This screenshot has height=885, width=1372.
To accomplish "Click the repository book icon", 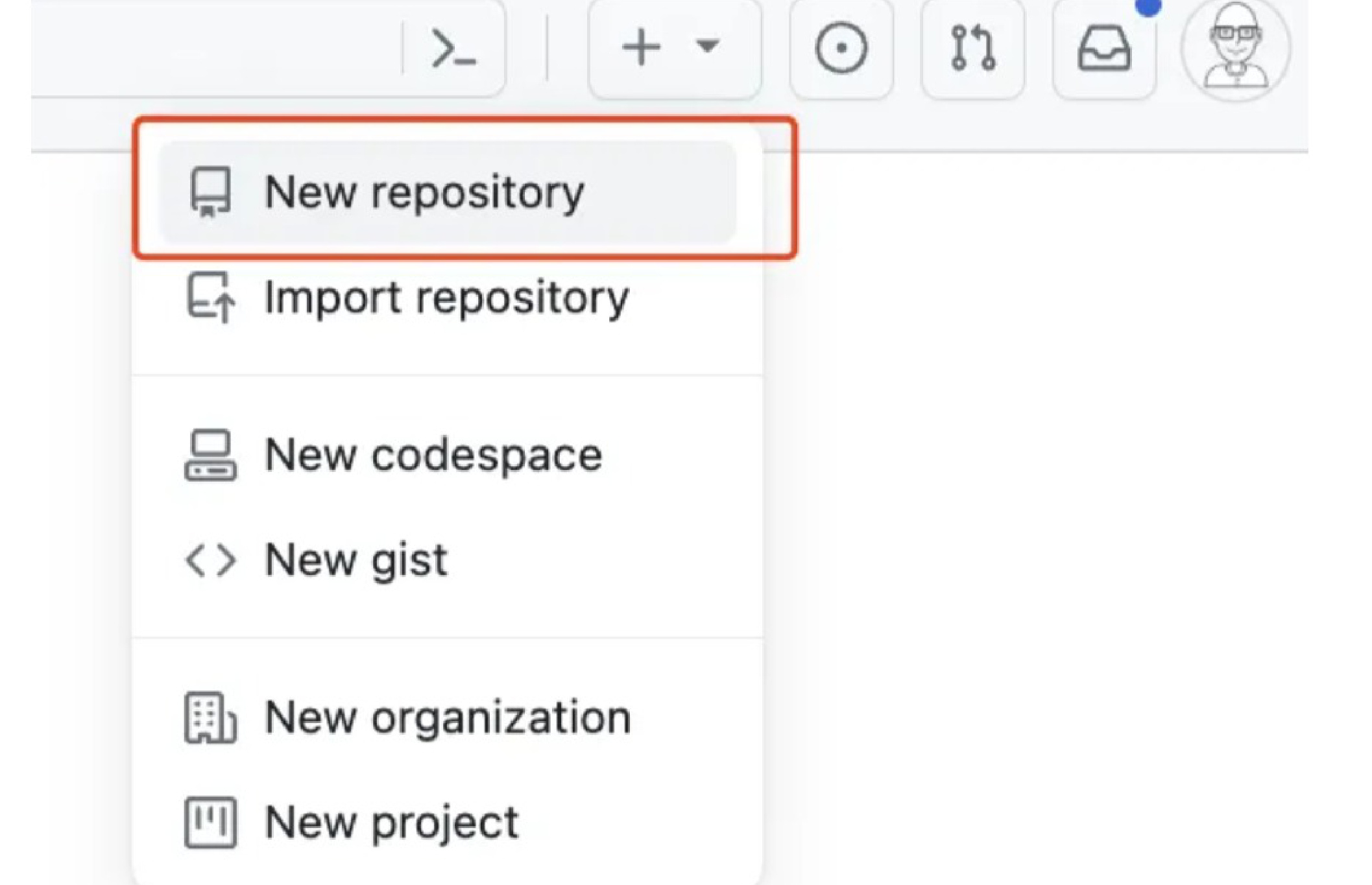I will click(210, 193).
